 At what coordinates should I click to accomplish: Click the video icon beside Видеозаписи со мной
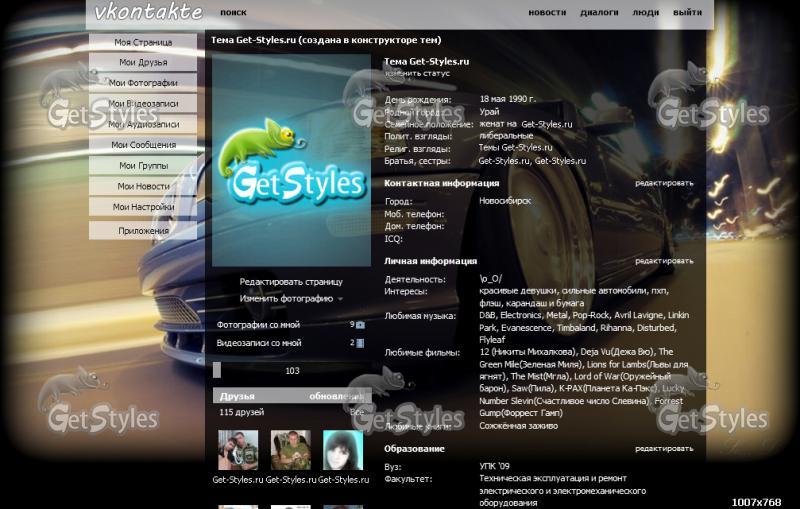(360, 343)
